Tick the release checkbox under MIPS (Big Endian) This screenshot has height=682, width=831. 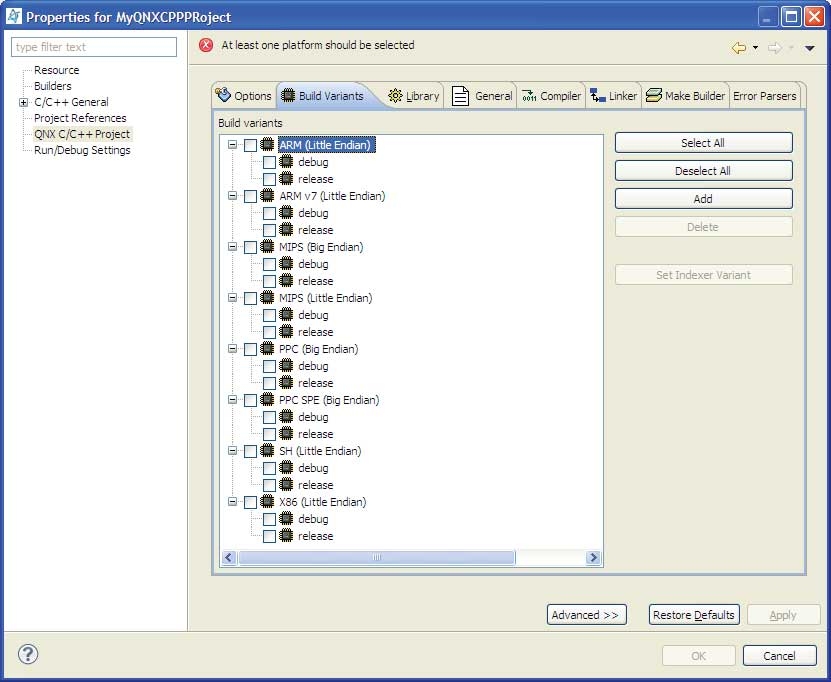click(x=269, y=282)
